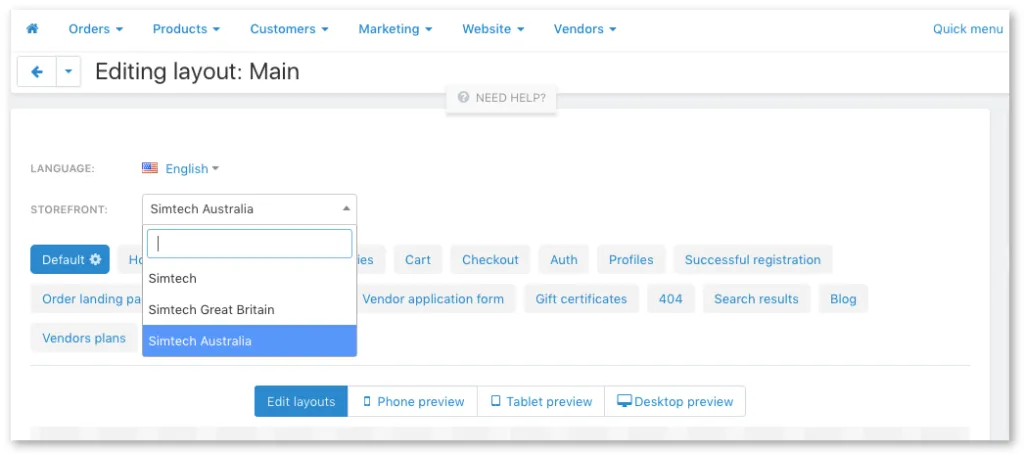The width and height of the screenshot is (1024, 454).
Task: Open Vendor application form tab
Action: (436, 299)
